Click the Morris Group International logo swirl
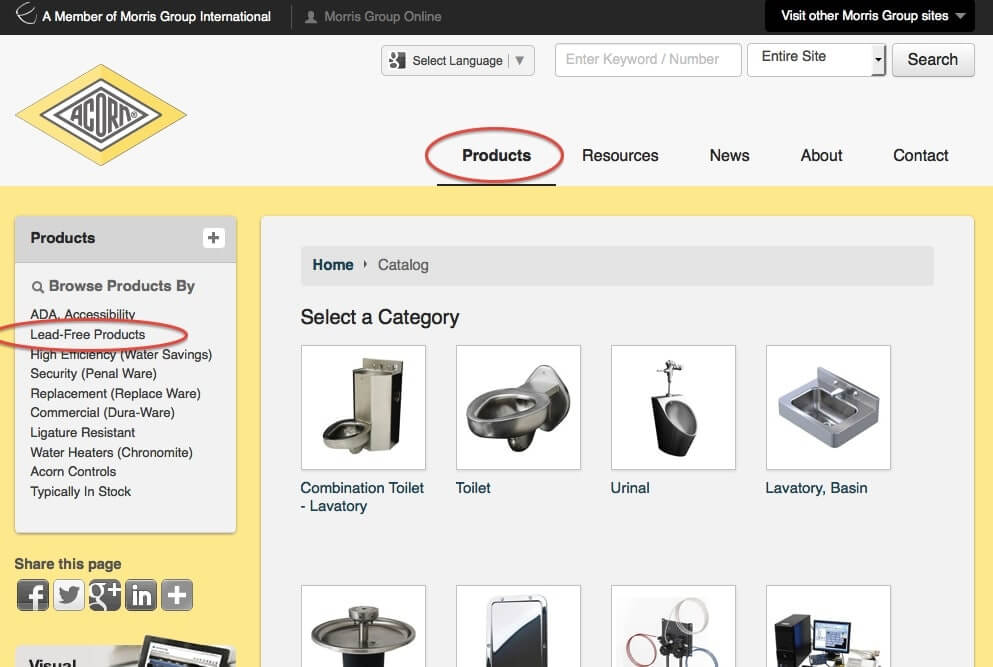Viewport: 993px width, 667px height. [26, 14]
